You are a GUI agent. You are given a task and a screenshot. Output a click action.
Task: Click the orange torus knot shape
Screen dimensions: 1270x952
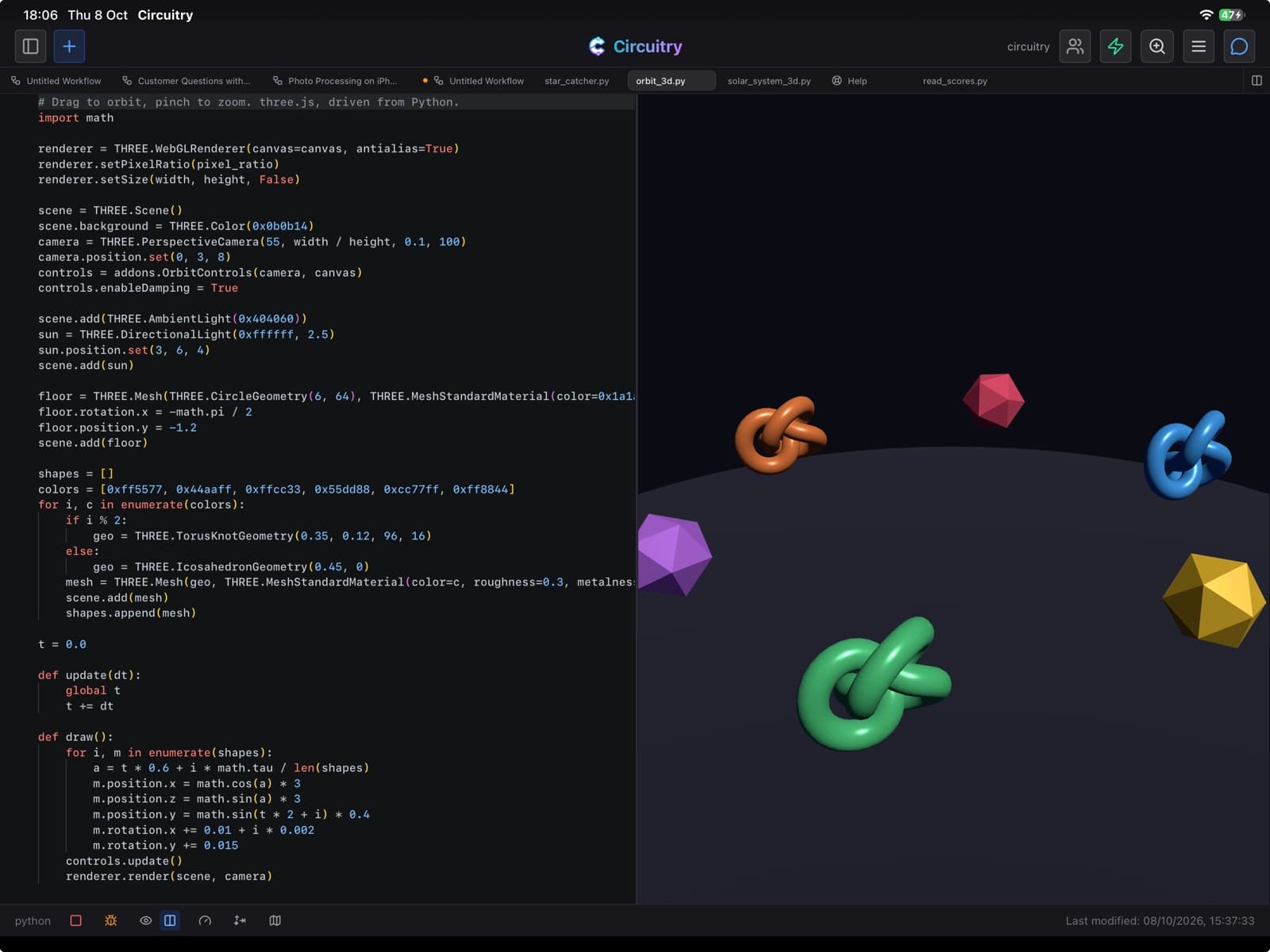[780, 435]
